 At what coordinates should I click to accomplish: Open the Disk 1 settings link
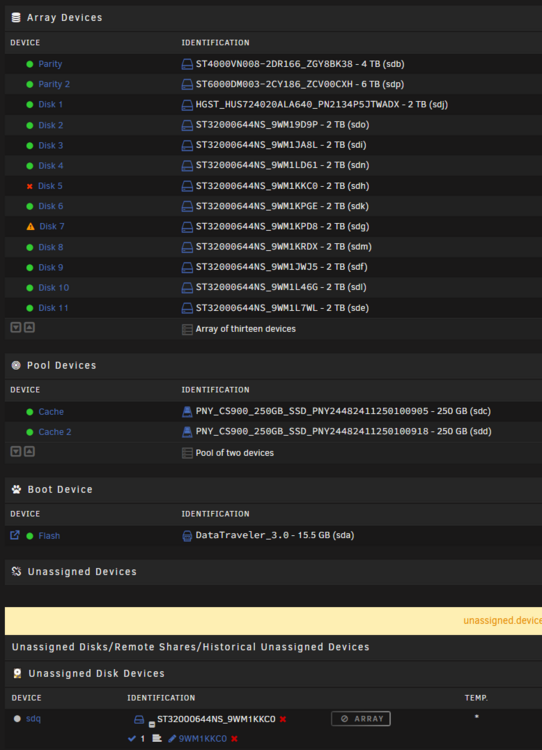[x=51, y=105]
